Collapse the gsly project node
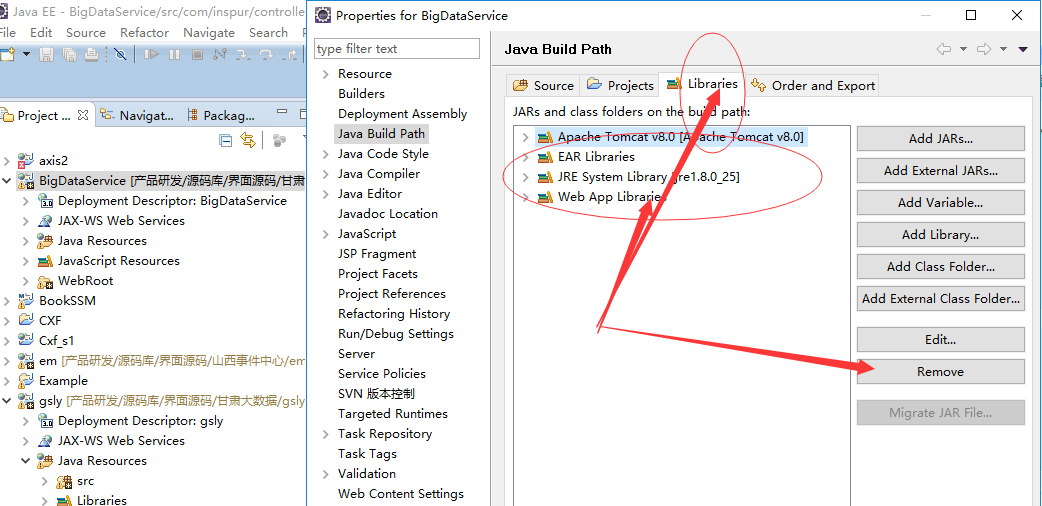This screenshot has height=506, width=1042. pyautogui.click(x=7, y=401)
